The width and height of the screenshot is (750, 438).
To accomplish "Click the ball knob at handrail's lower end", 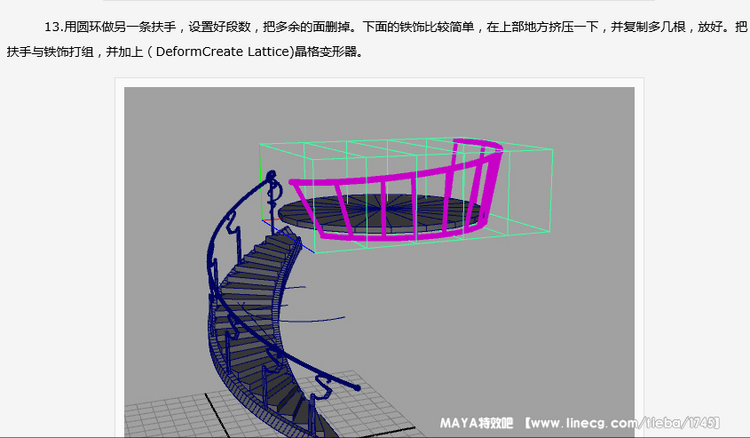I will click(355, 385).
